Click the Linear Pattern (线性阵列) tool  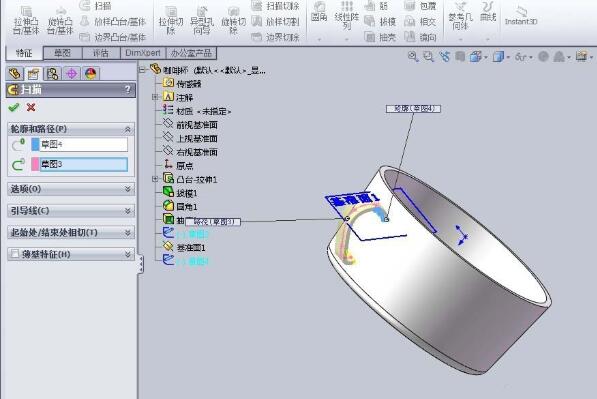click(x=346, y=16)
